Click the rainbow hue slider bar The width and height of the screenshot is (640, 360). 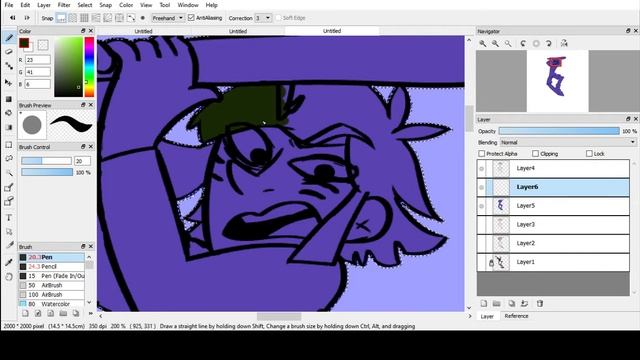coord(89,67)
